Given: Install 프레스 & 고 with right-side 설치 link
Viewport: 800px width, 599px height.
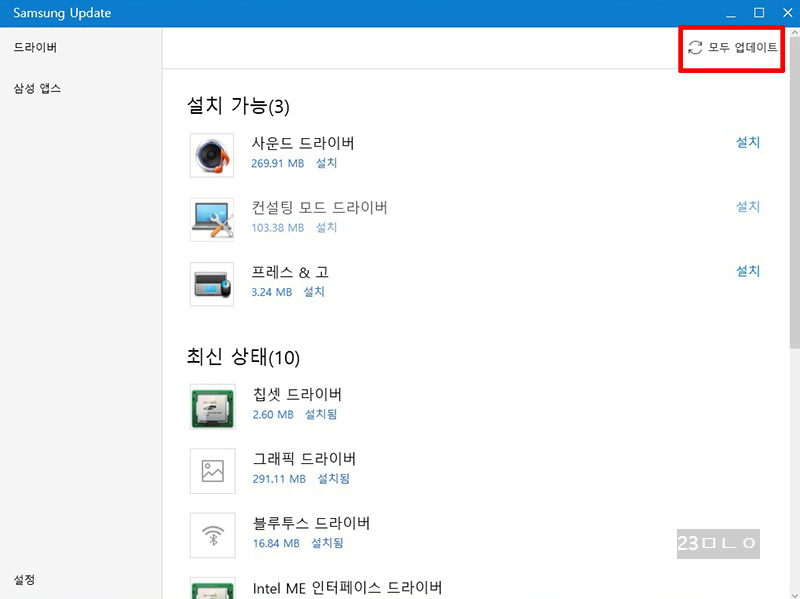Looking at the screenshot, I should pos(748,271).
